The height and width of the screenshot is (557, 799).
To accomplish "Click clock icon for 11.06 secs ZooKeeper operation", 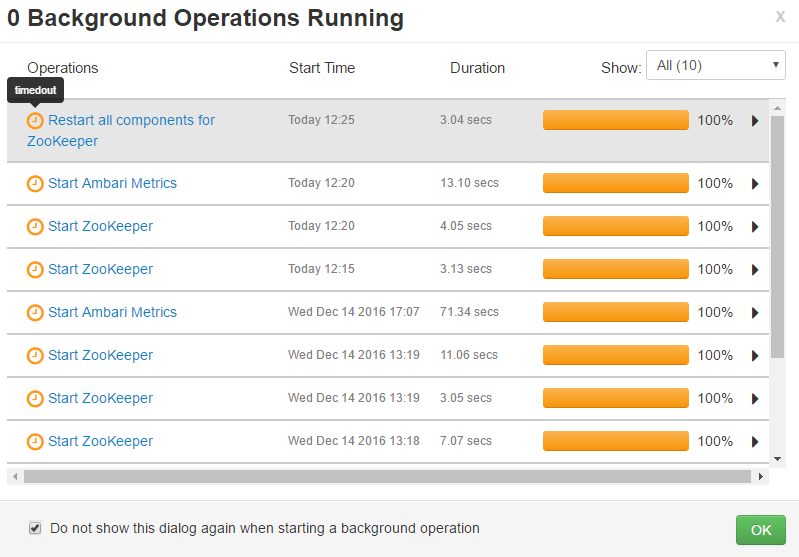I will 35,356.
